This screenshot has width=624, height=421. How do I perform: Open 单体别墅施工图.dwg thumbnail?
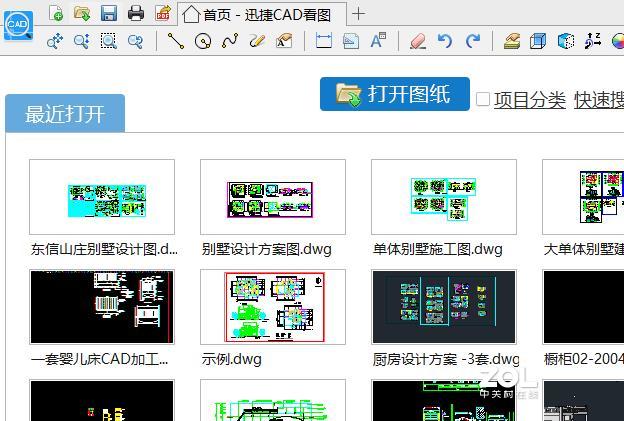tap(444, 197)
